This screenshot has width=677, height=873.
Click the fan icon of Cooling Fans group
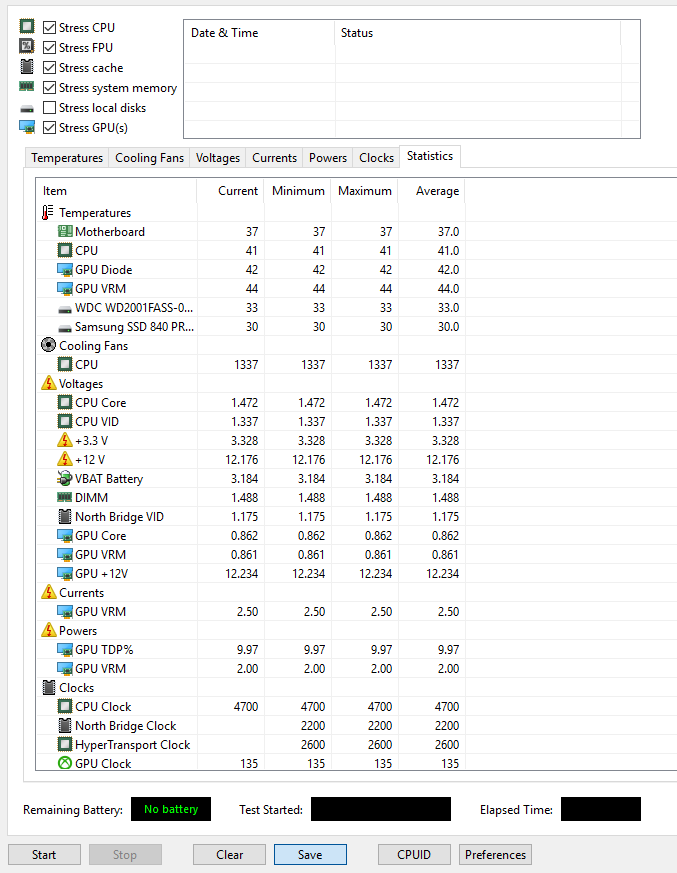click(48, 345)
